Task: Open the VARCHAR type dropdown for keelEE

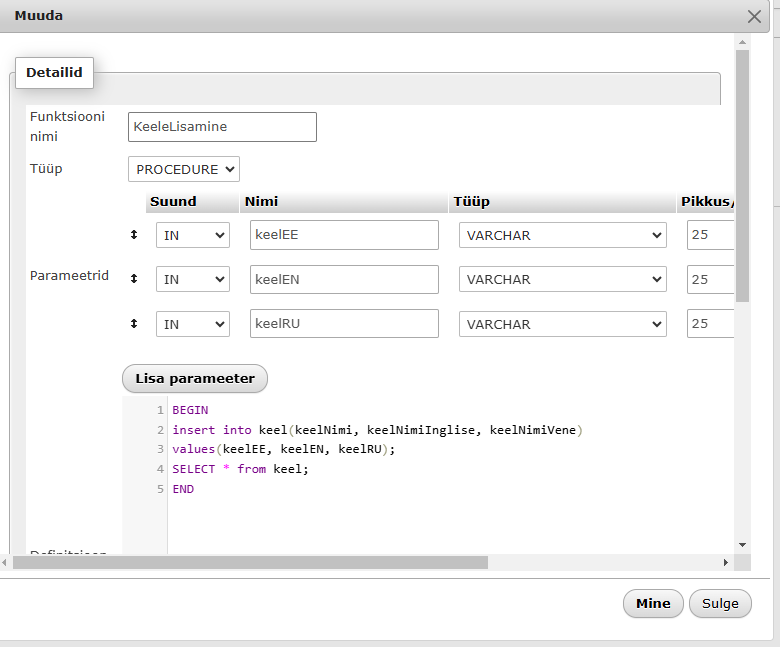Action: point(563,235)
